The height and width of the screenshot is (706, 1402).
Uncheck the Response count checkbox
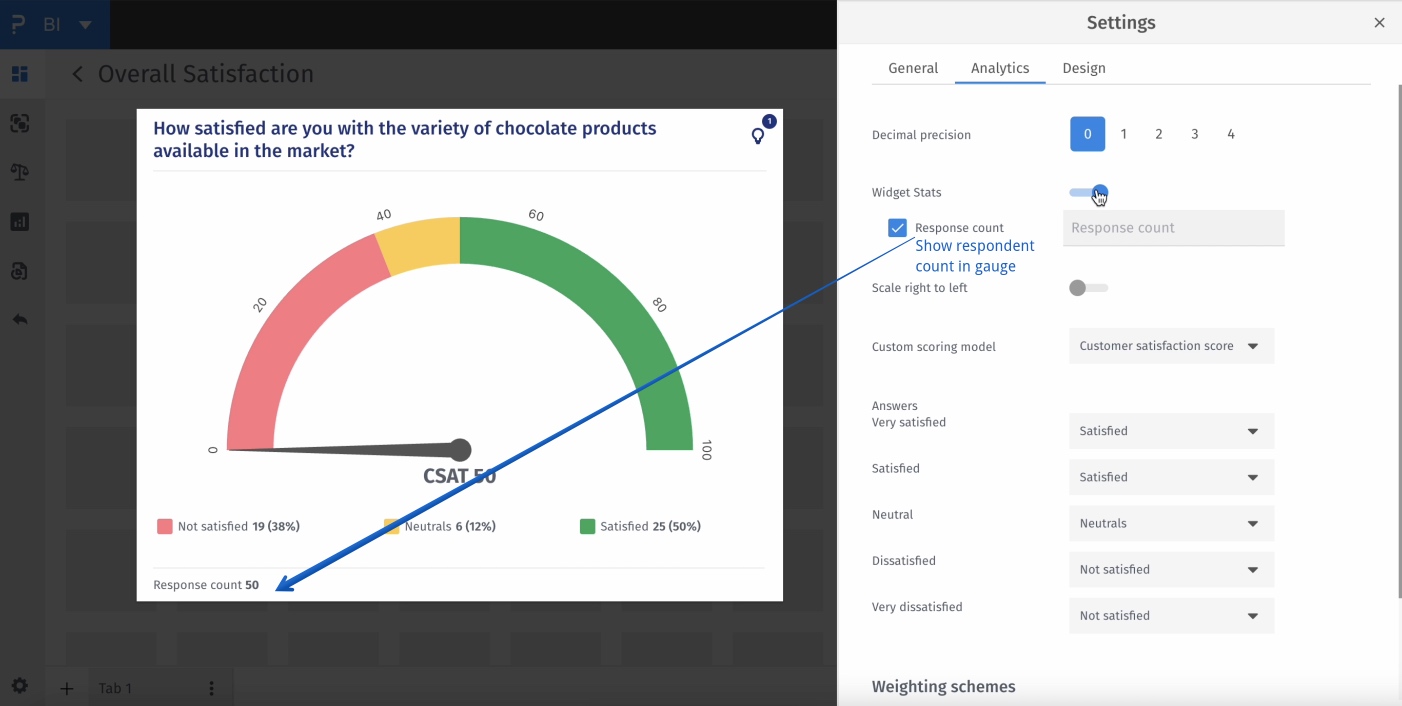pos(897,228)
